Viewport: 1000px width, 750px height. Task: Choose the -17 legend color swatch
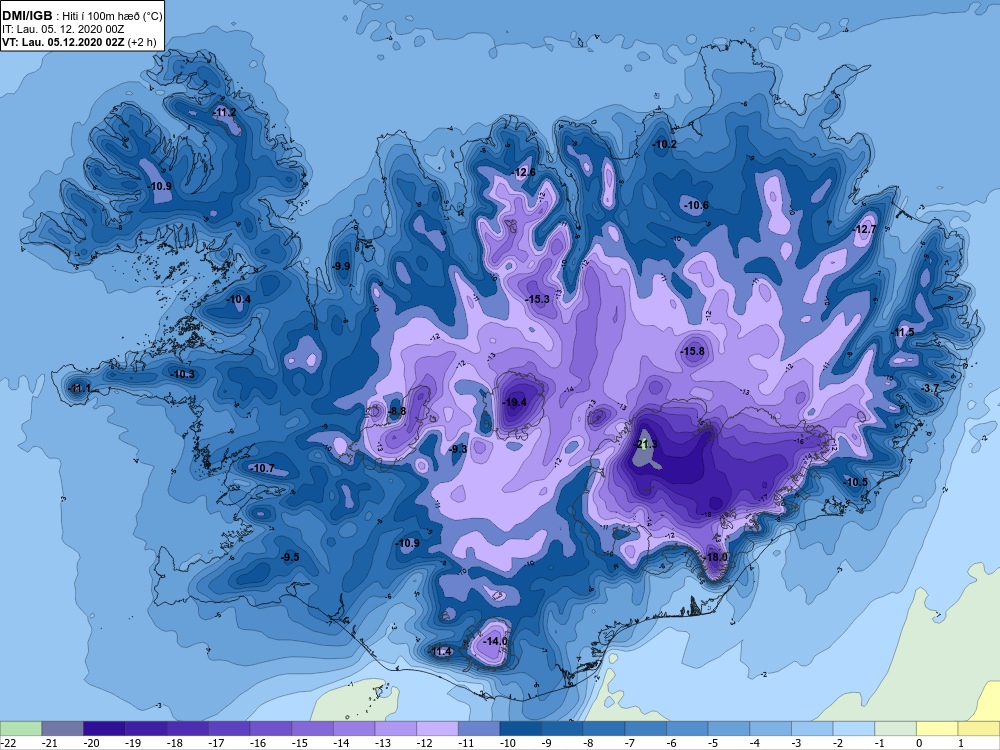point(229,728)
